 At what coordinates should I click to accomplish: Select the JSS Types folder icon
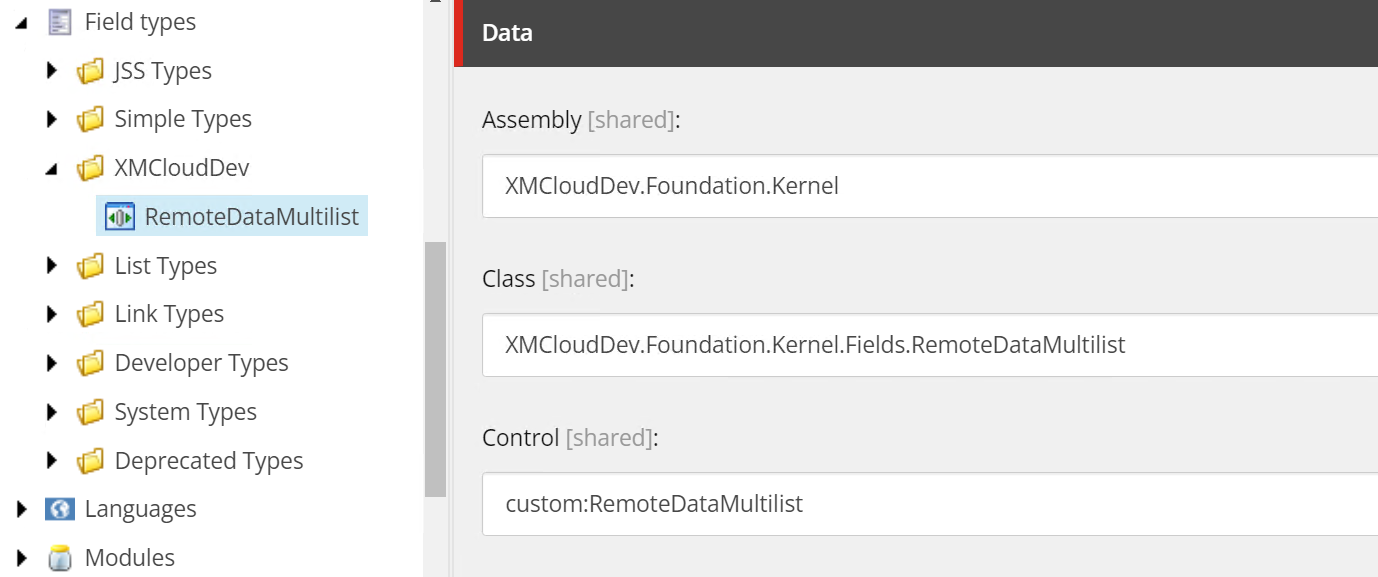[90, 70]
